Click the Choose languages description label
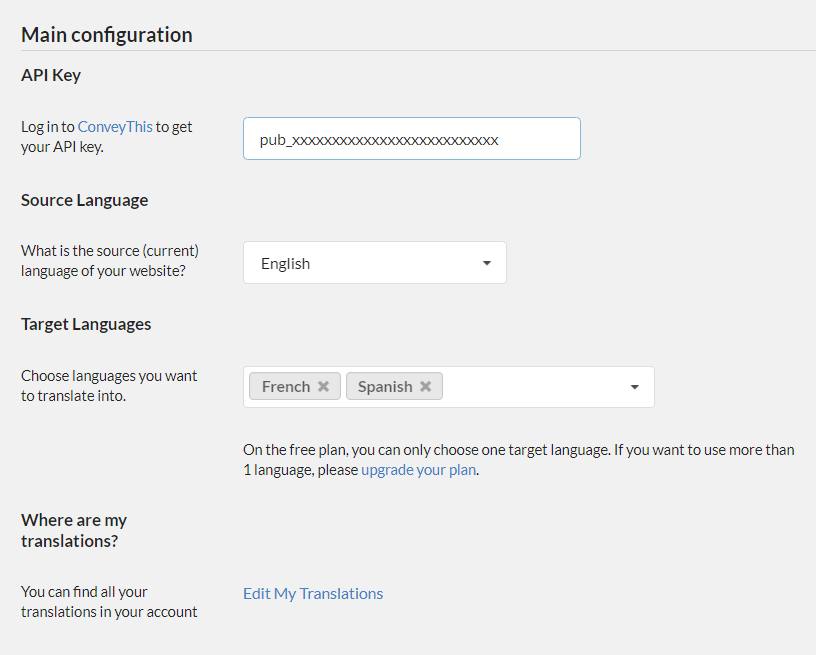Screen dimensions: 816x655 coord(109,385)
